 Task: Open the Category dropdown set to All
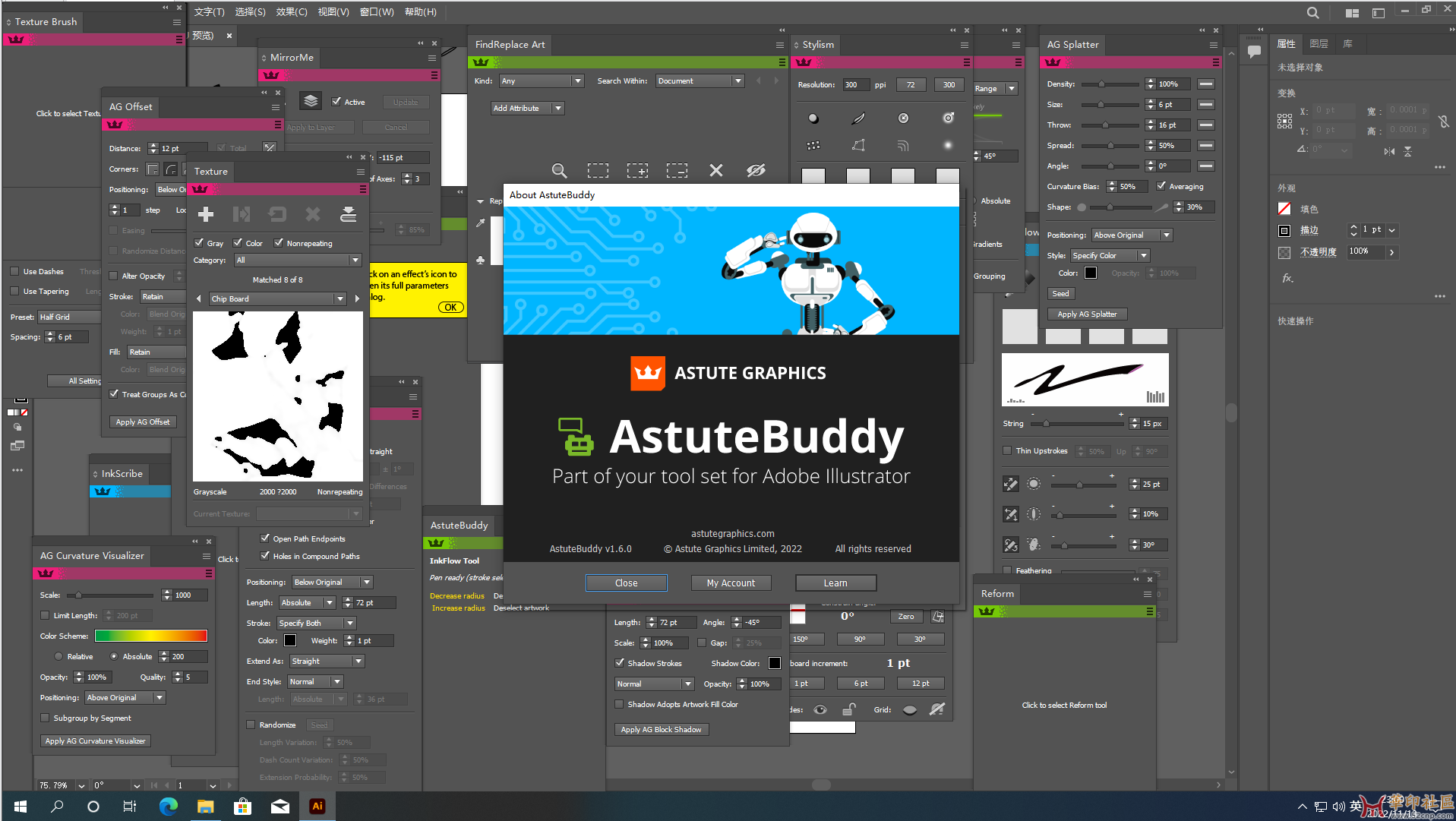click(x=298, y=260)
